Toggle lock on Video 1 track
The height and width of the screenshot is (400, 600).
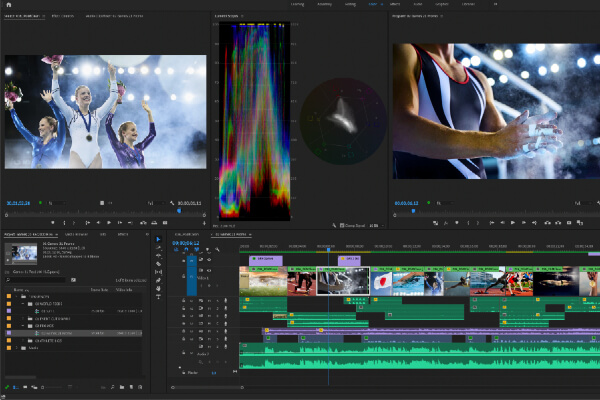(x=183, y=276)
